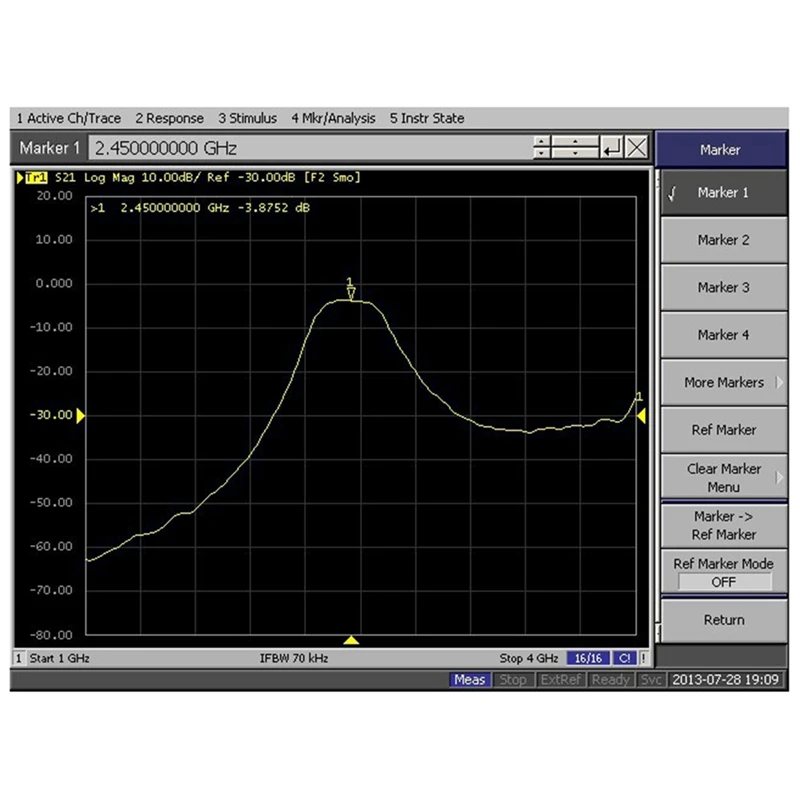Open the 5 Instr State menu
This screenshot has height=800, width=800.
[427, 118]
